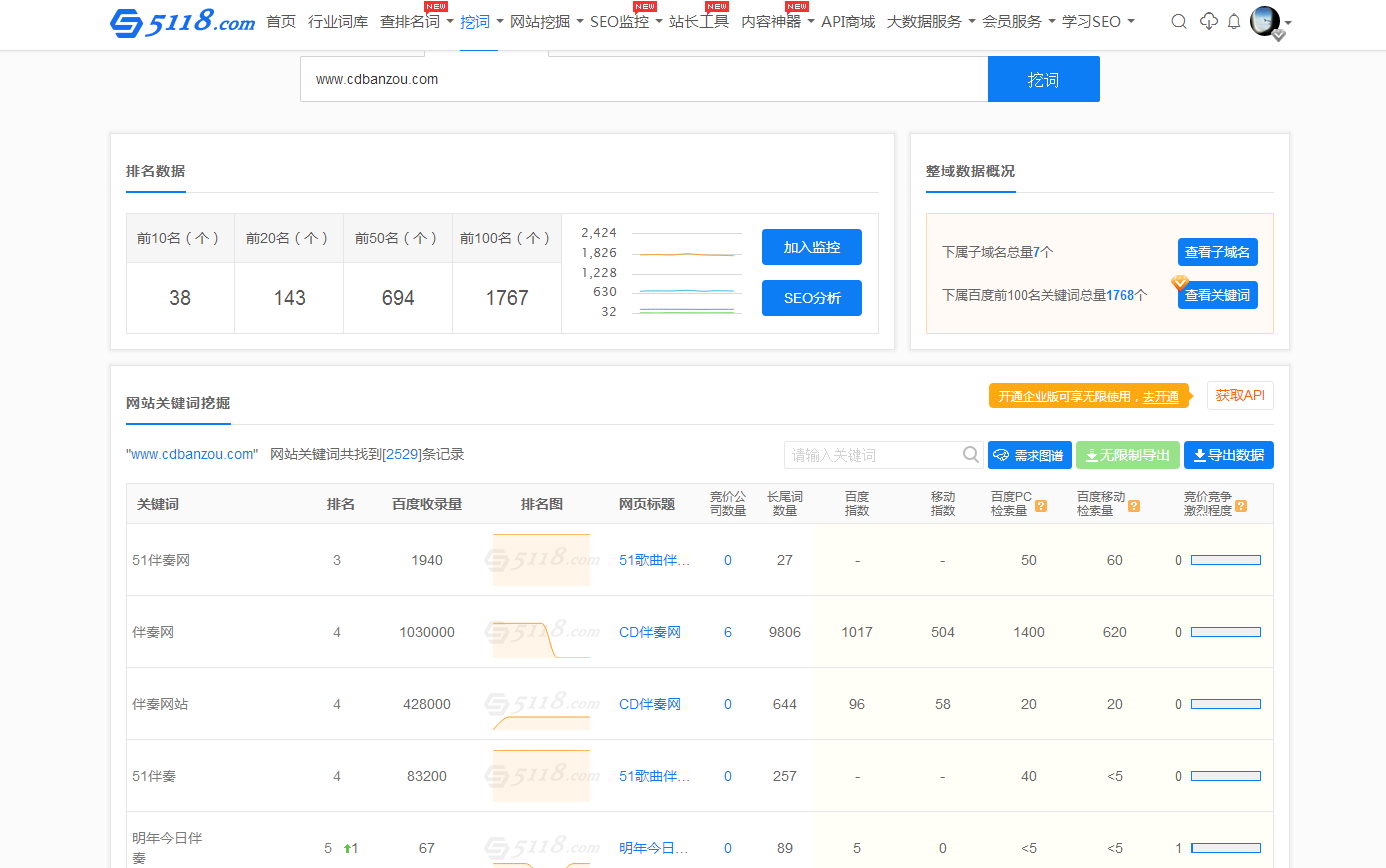Expand the 会员服务 menu dropdown

1052,21
